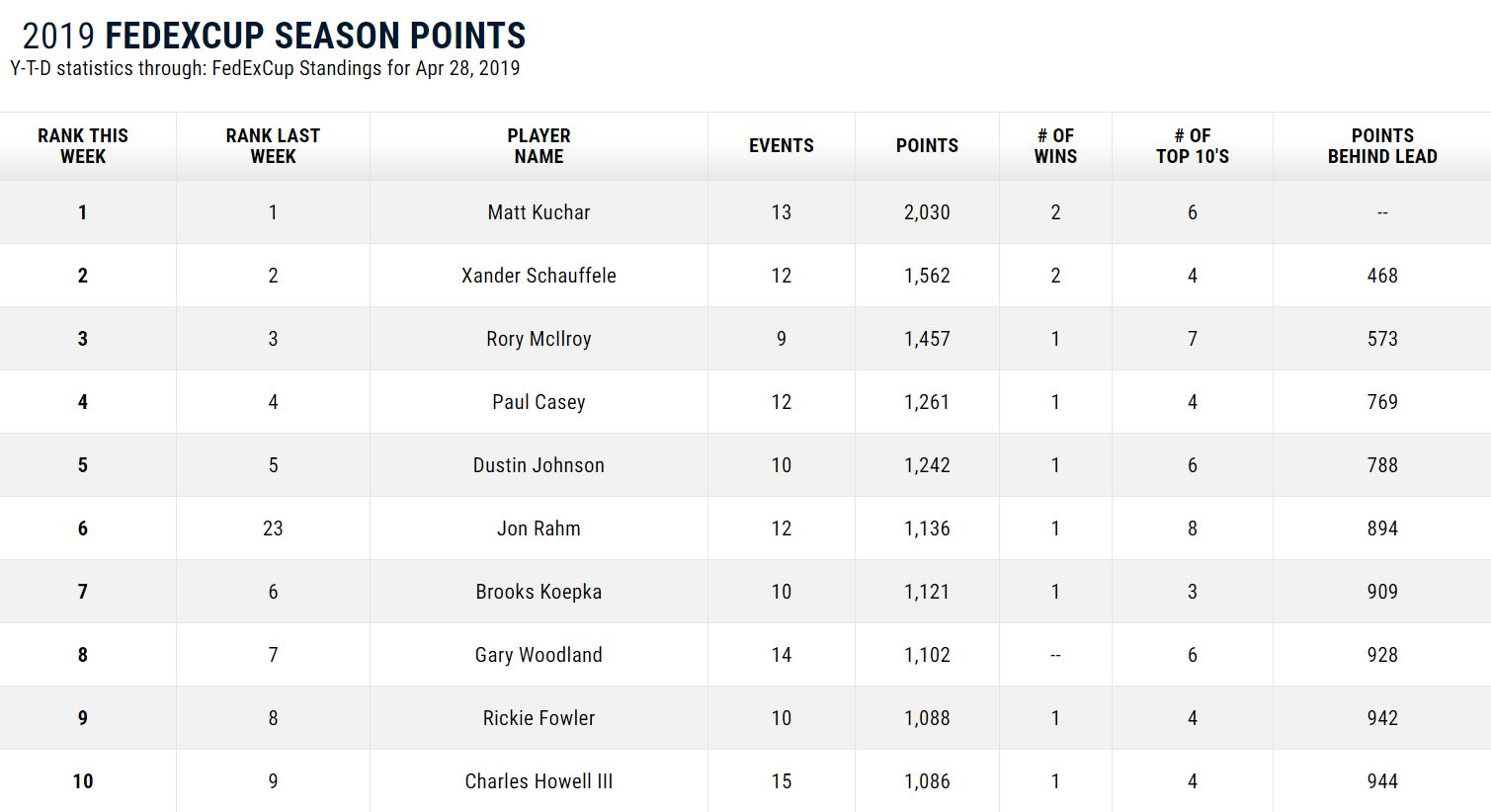The image size is (1491, 812).
Task: Select the Rory McIlroy player name
Action: coord(538,339)
